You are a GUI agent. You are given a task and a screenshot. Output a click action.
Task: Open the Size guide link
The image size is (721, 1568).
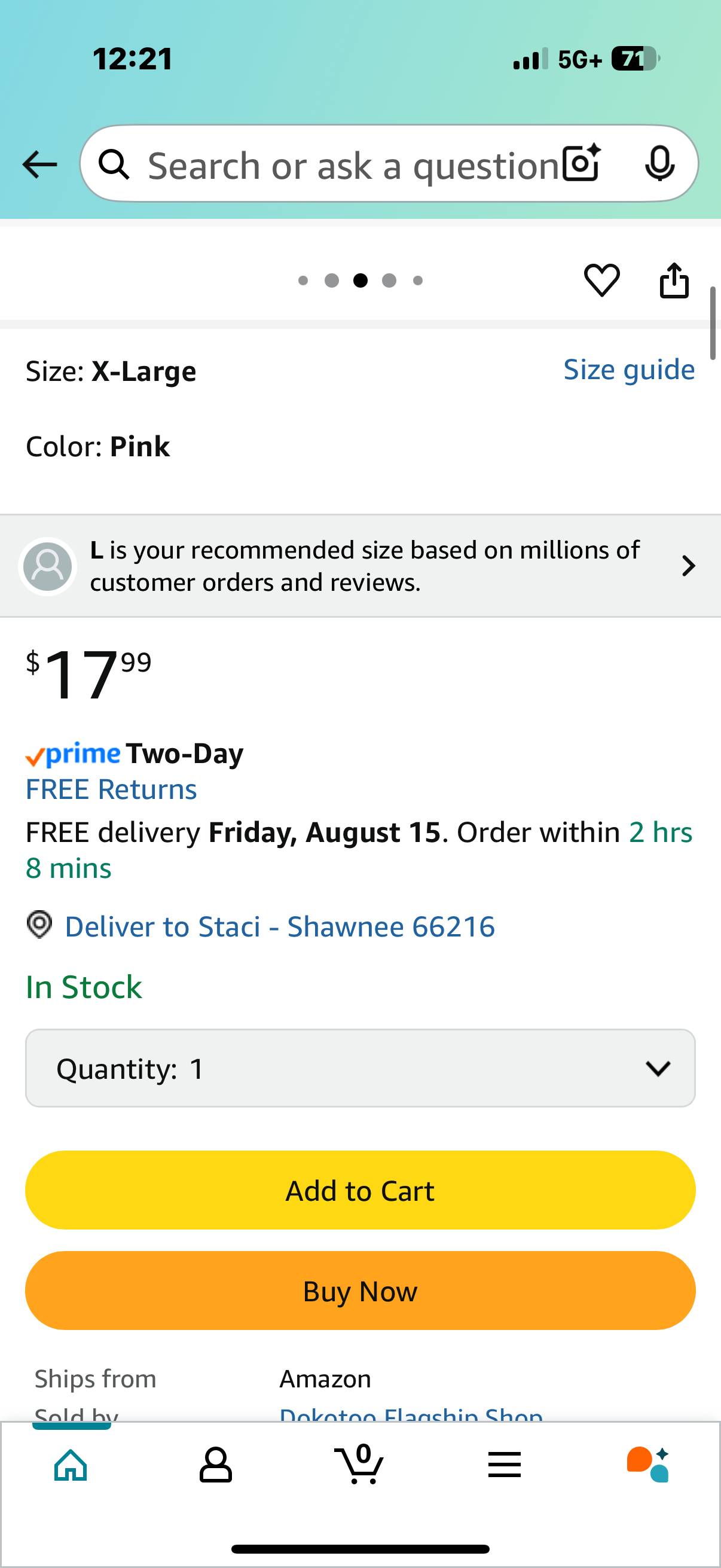[x=629, y=370]
